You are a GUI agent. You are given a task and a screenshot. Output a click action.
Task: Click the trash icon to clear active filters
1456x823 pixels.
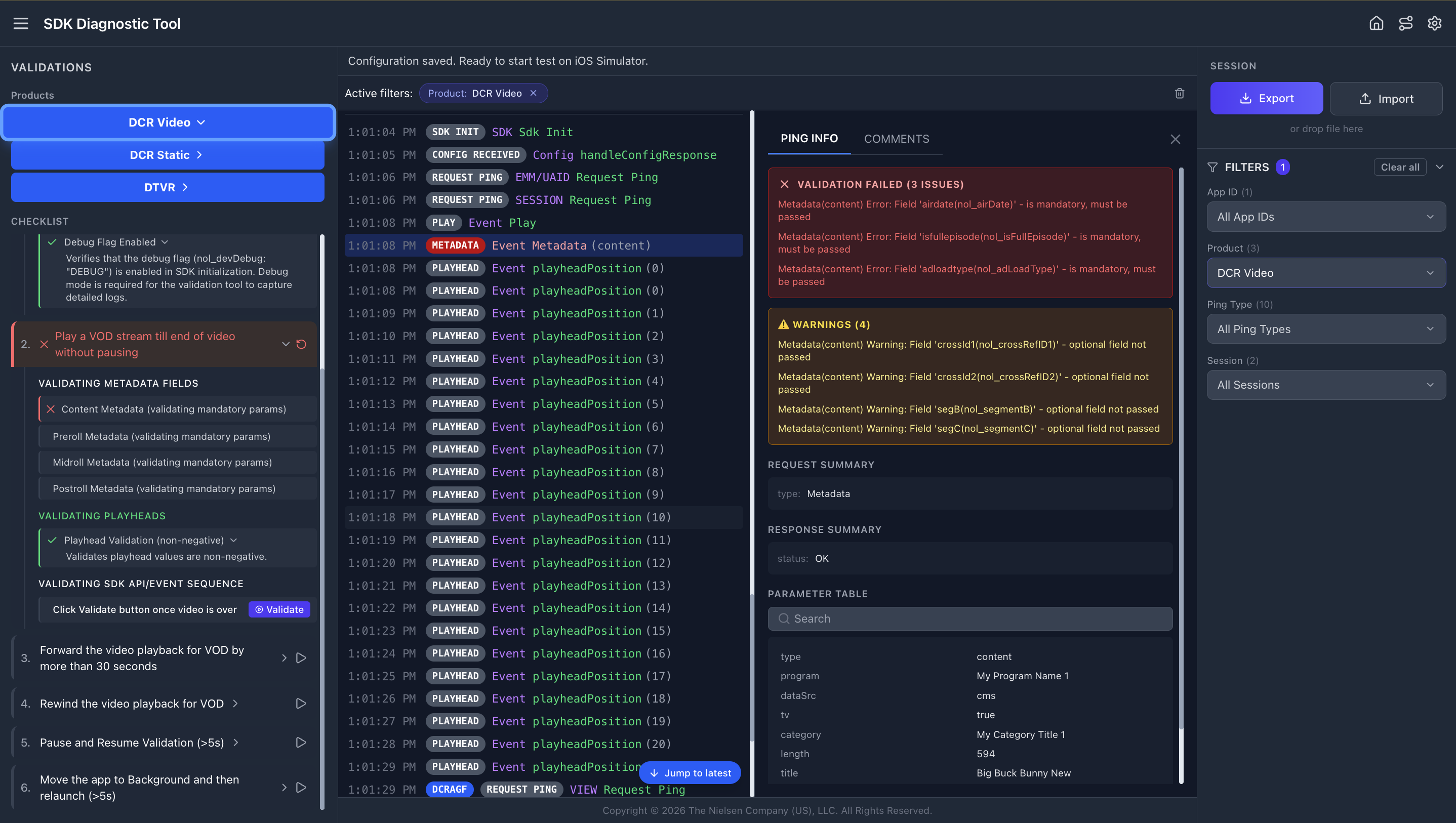[1180, 93]
